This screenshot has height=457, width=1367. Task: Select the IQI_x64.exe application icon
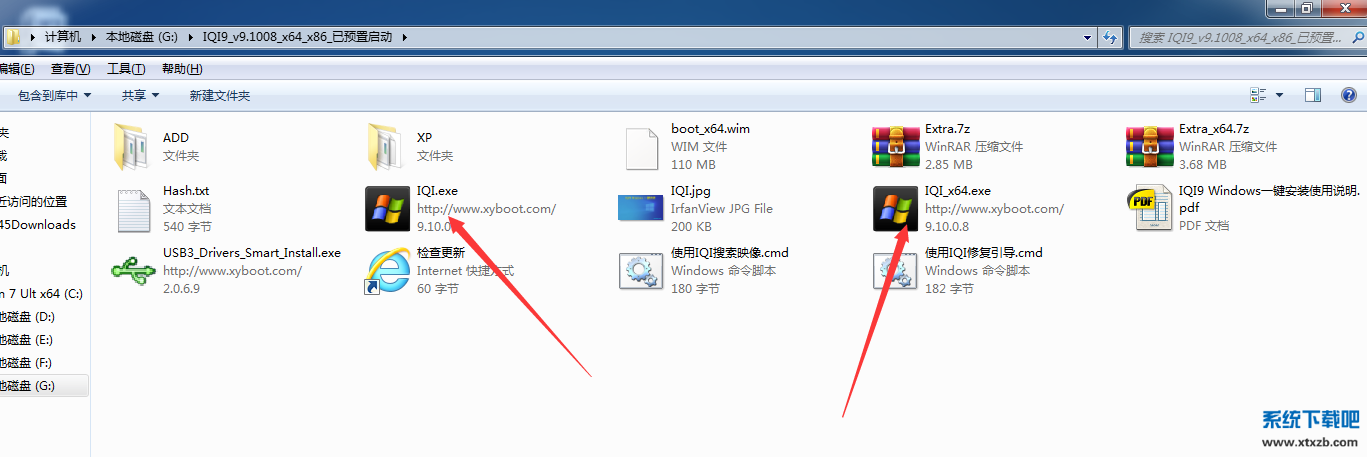(896, 209)
